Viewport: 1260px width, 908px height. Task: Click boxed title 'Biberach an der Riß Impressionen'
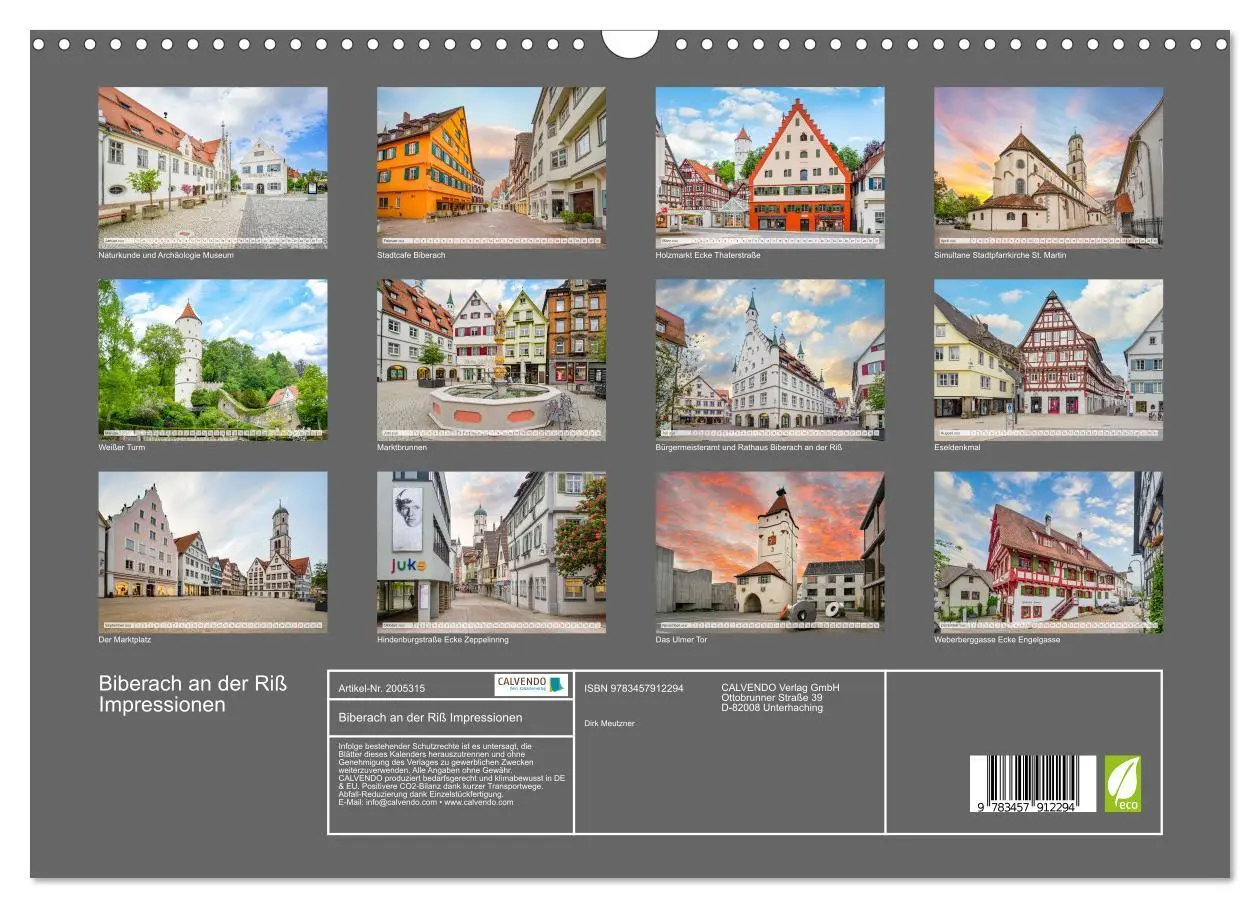pyautogui.click(x=430, y=717)
